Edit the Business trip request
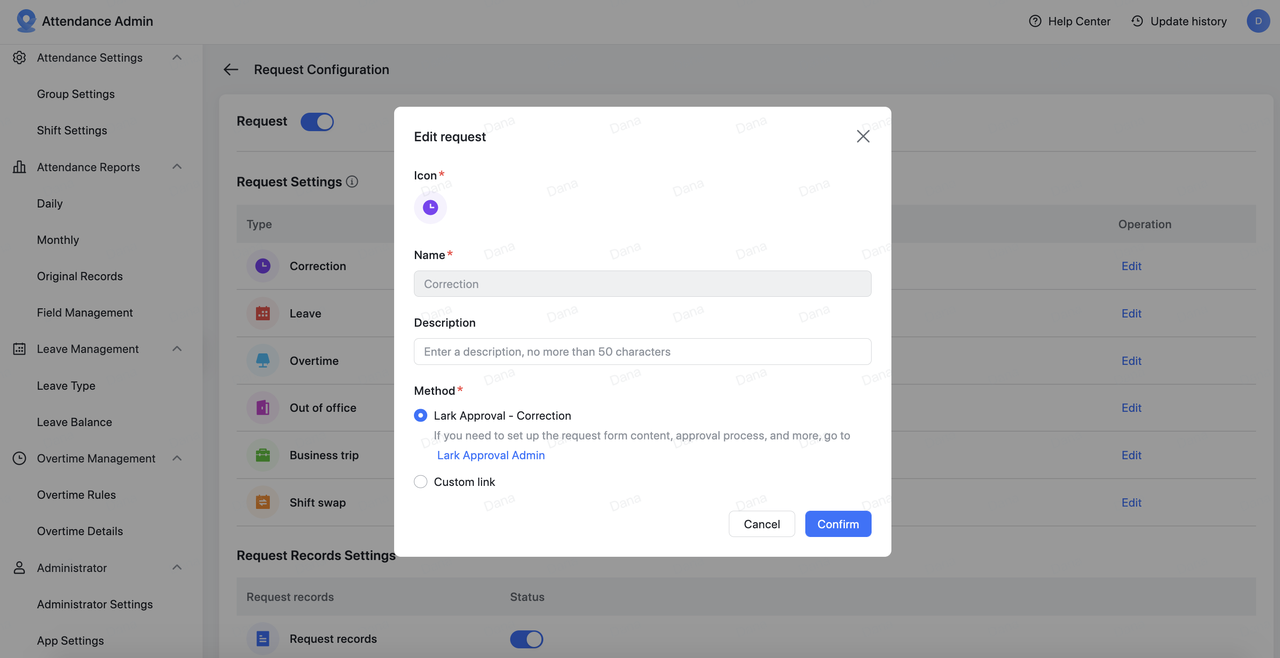 click(1131, 455)
